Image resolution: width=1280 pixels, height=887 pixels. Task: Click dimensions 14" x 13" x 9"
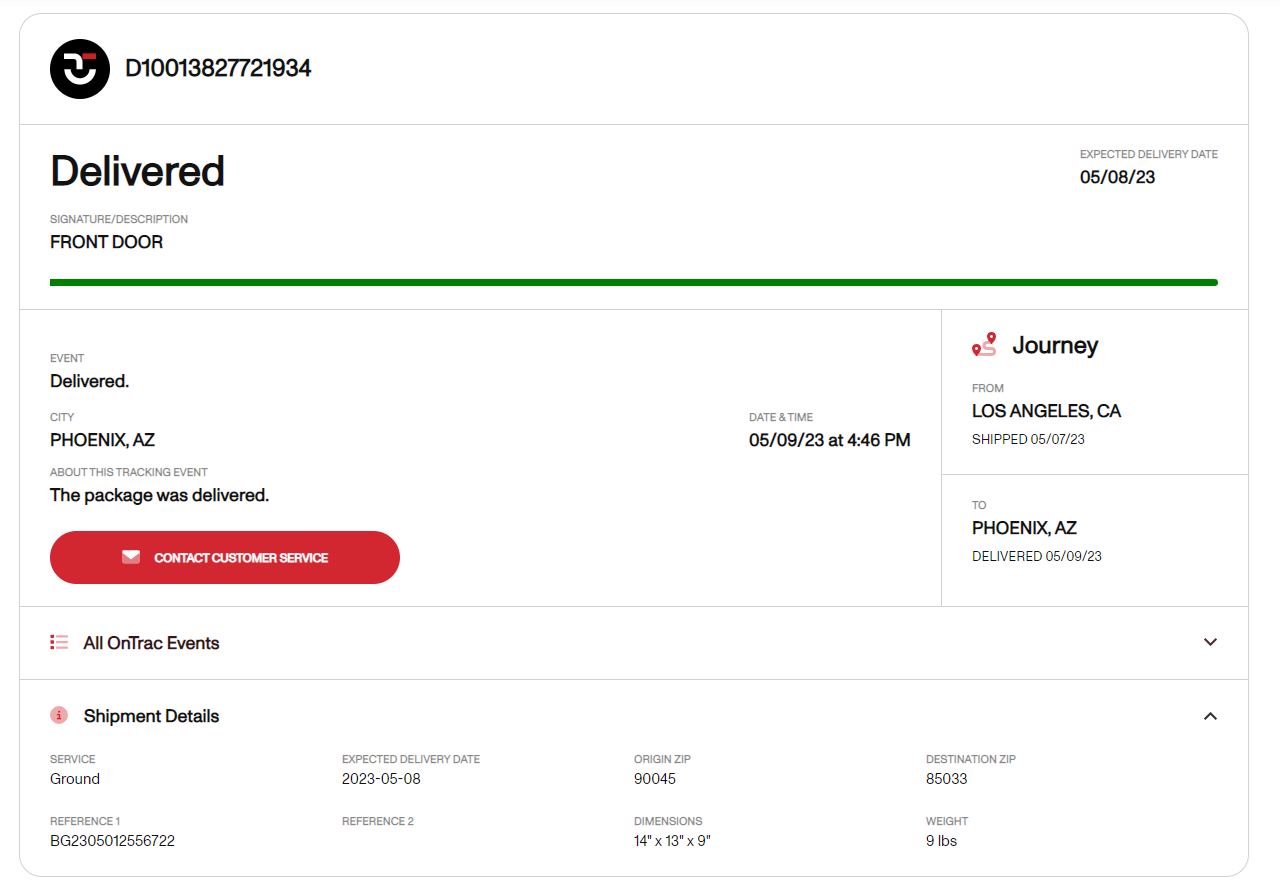click(x=672, y=841)
